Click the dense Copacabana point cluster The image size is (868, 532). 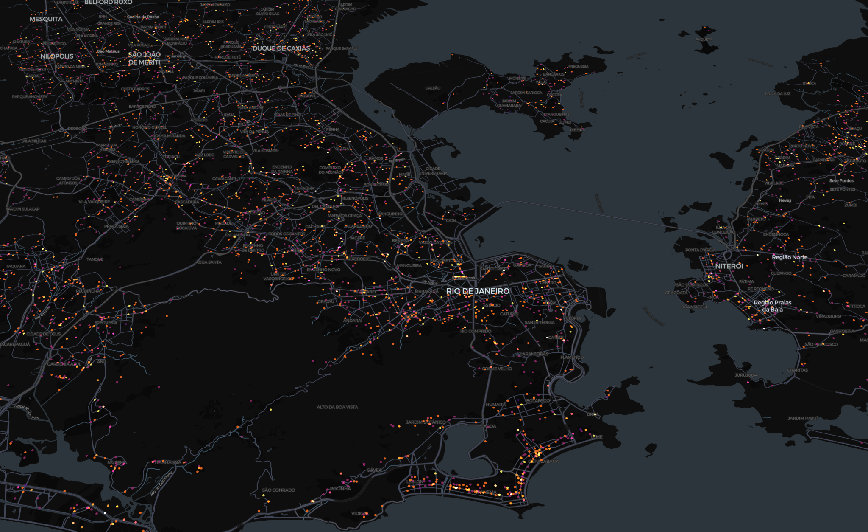pyautogui.click(x=538, y=453)
